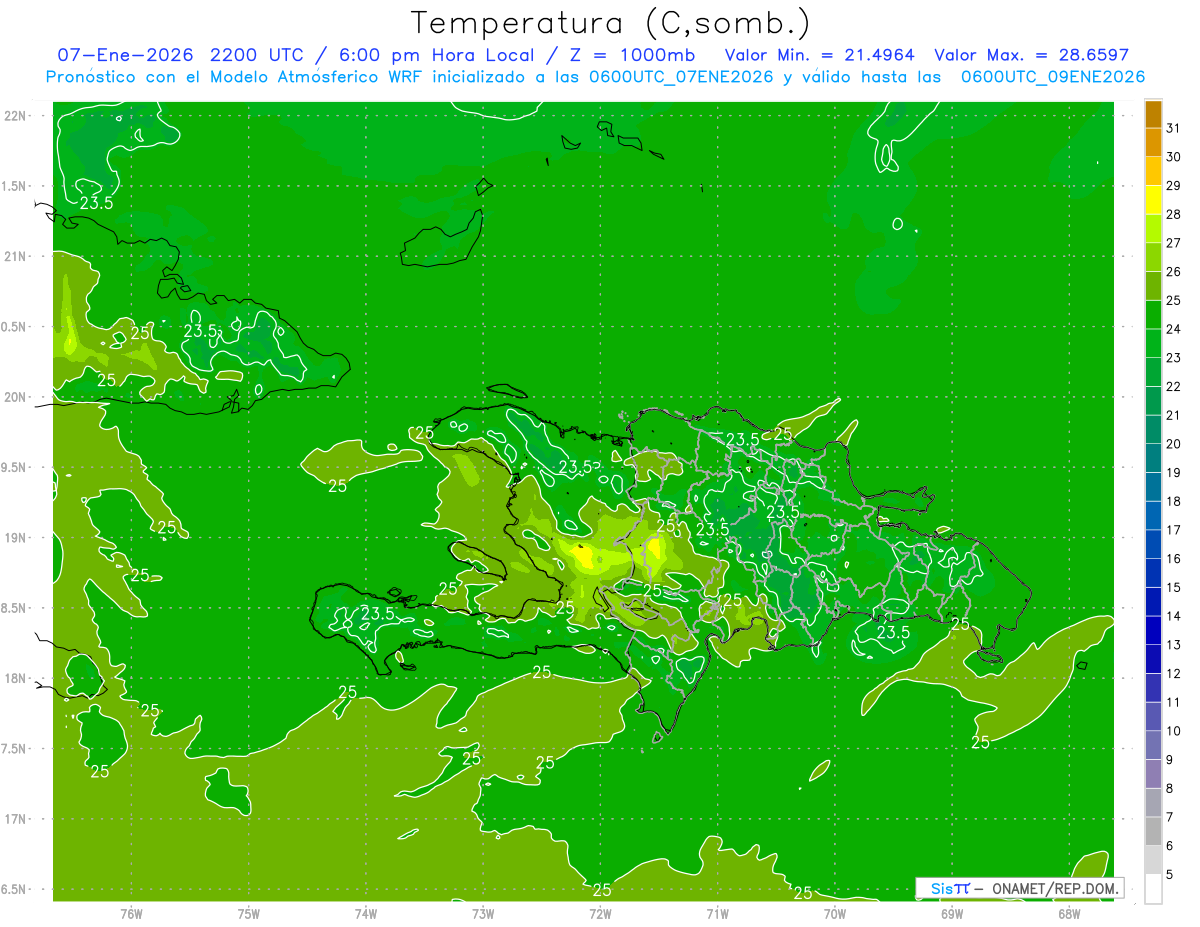Click the '71W' longitude axis label
This screenshot has height=927, width=1200.
click(717, 913)
